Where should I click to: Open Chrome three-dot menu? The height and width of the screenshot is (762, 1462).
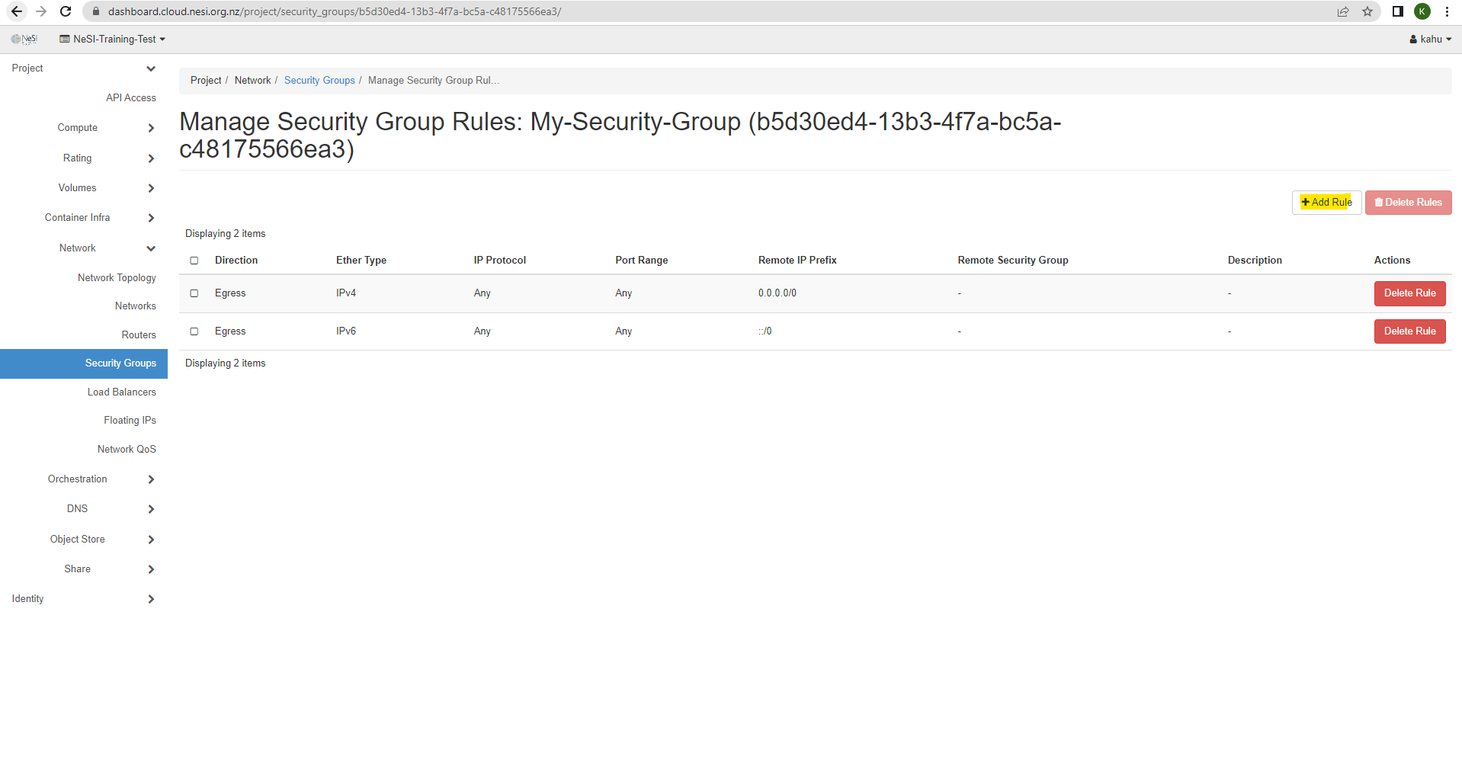(1446, 12)
